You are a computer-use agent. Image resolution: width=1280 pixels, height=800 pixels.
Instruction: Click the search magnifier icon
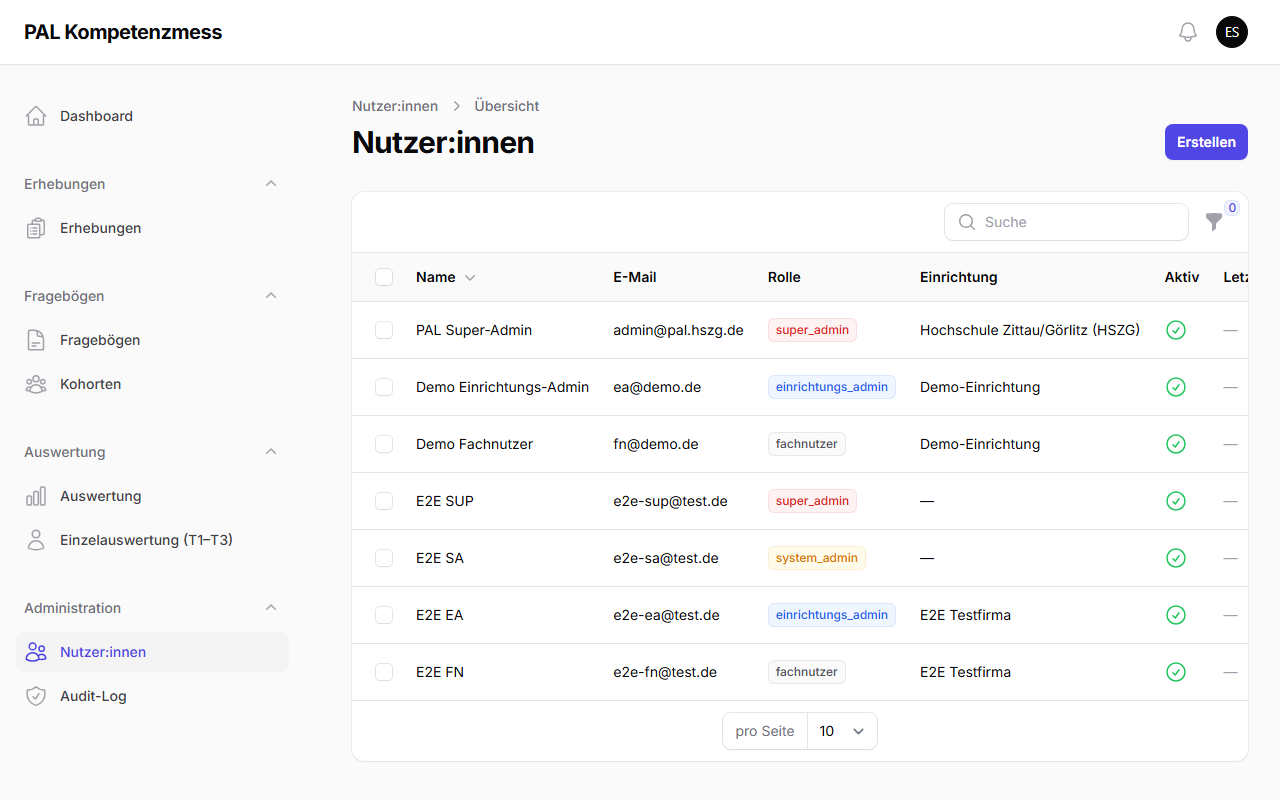tap(967, 222)
